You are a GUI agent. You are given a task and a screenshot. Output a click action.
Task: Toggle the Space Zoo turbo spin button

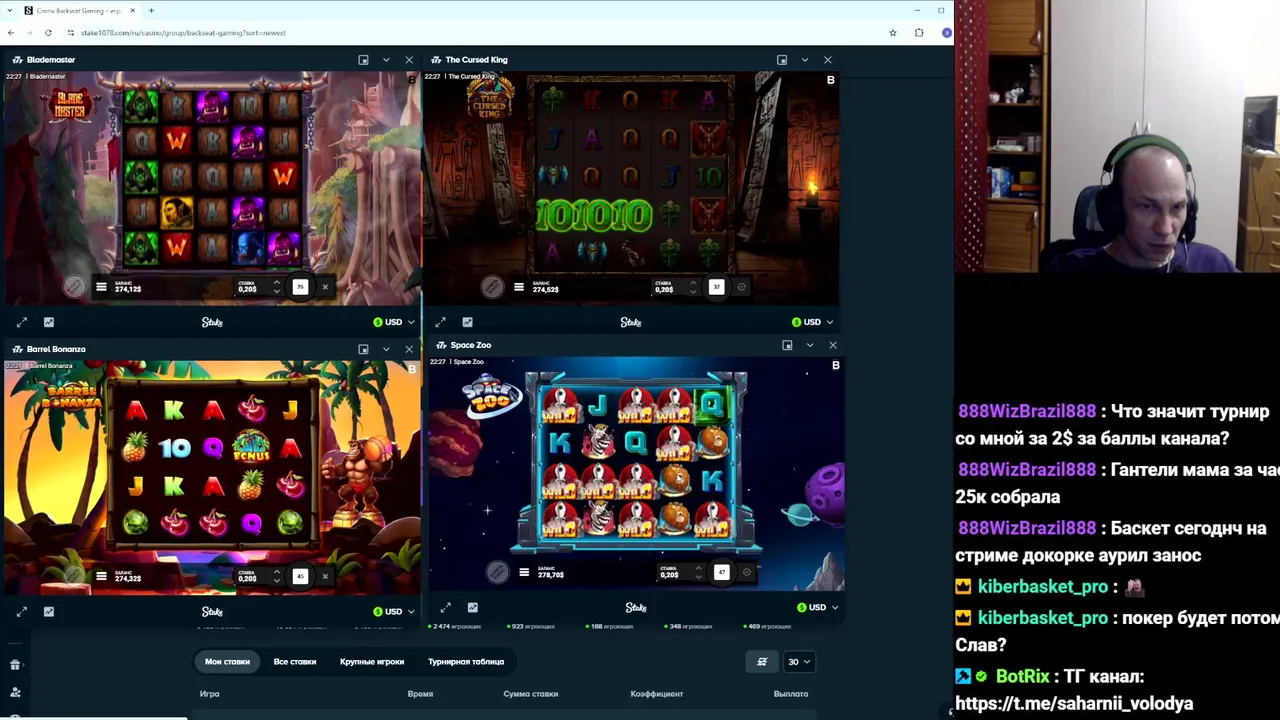click(x=497, y=572)
